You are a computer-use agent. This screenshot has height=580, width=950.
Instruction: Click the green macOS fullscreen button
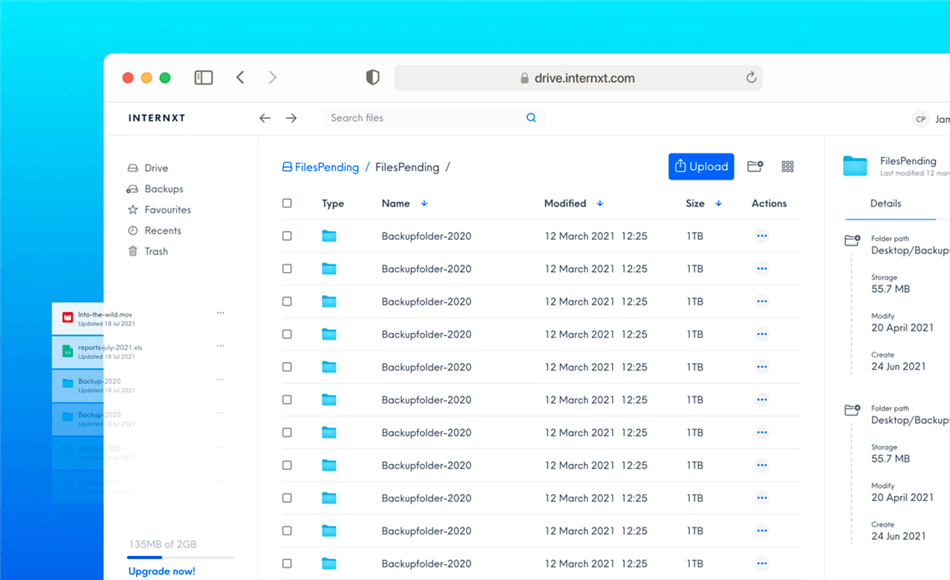coord(165,78)
